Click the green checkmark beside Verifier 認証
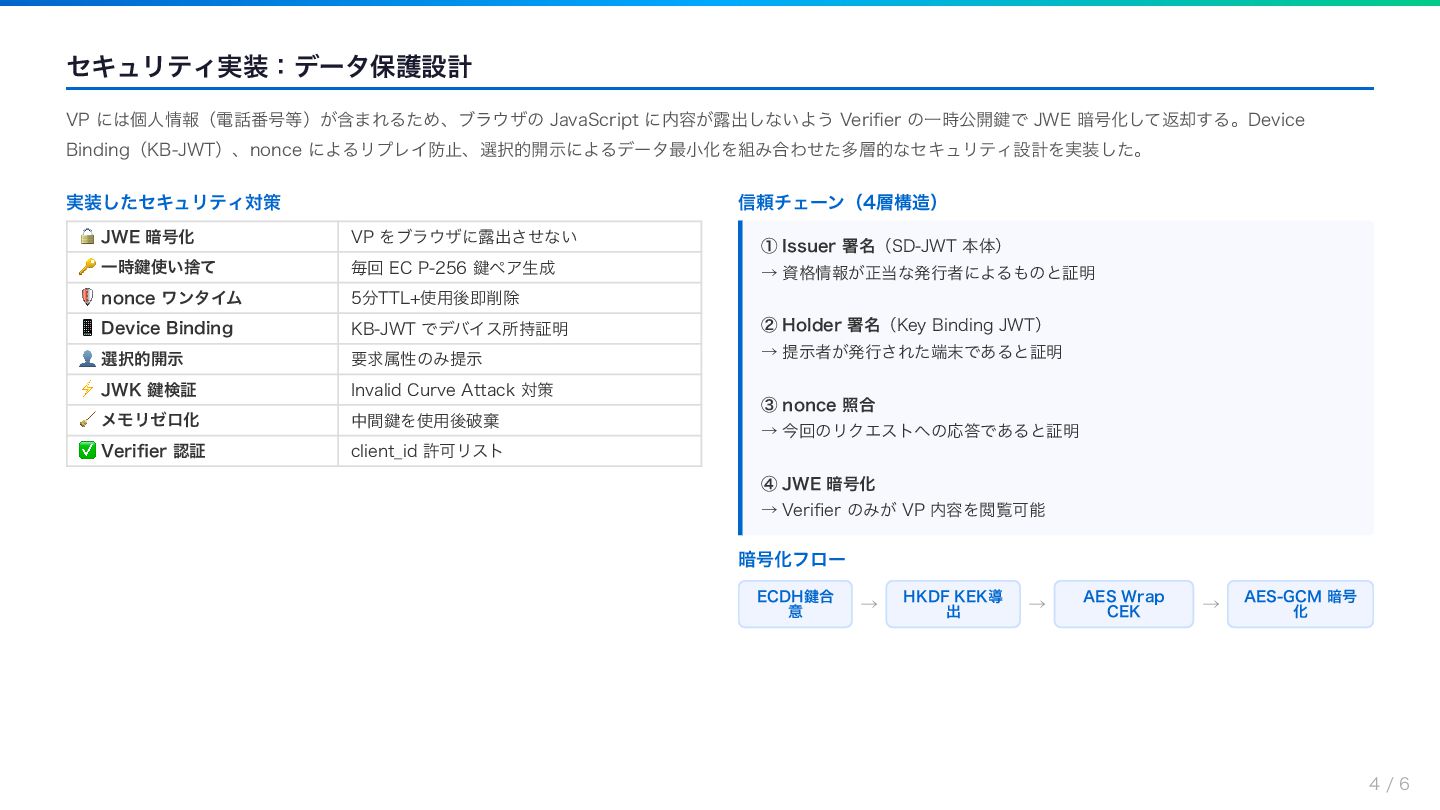Image resolution: width=1440 pixels, height=810 pixels. 87,451
